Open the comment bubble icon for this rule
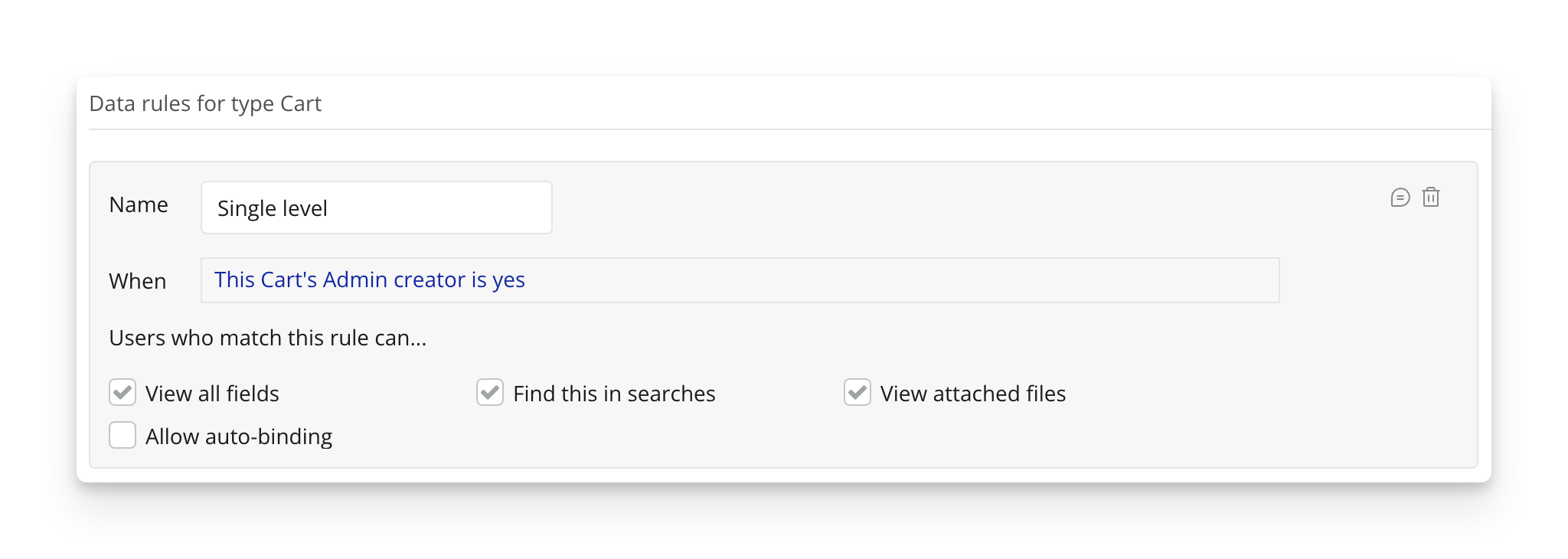This screenshot has width=1568, height=559. pyautogui.click(x=1400, y=198)
